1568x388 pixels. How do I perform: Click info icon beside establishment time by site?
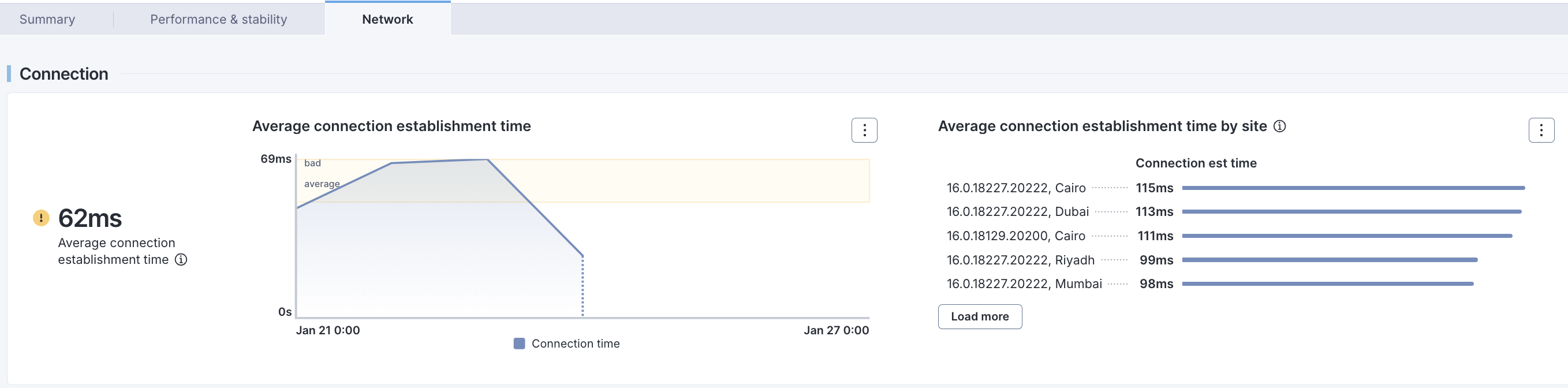click(x=1279, y=126)
